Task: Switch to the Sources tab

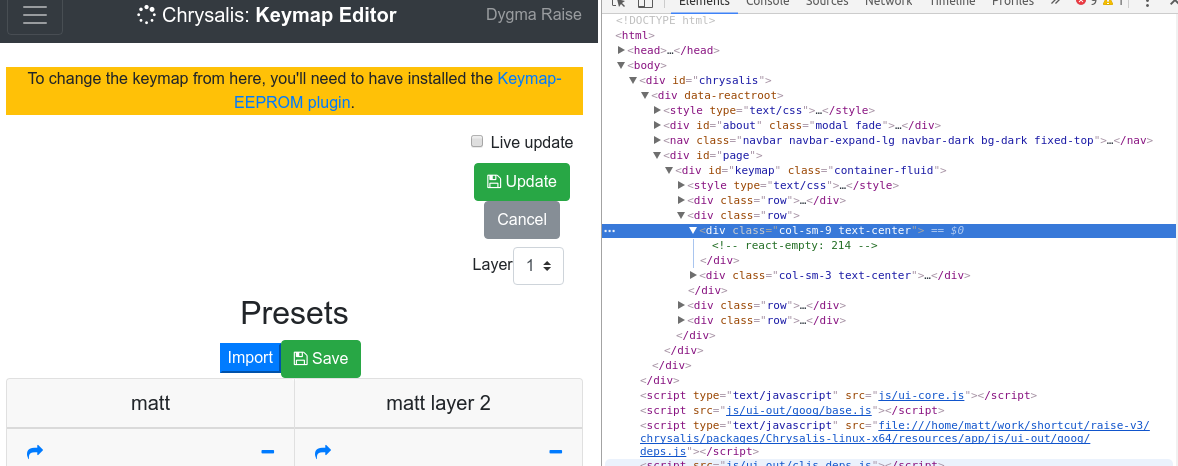Action: point(827,3)
